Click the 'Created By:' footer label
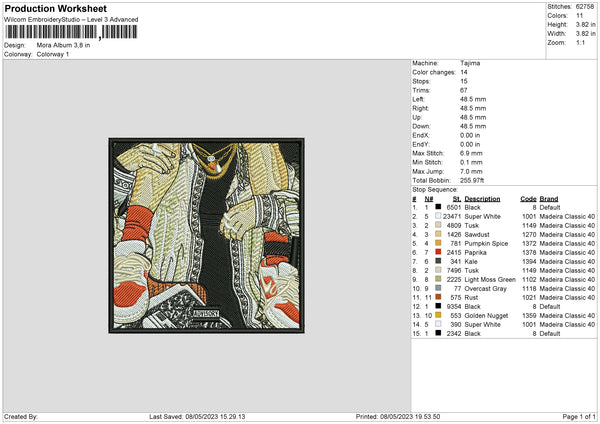This screenshot has width=600, height=424. point(21,417)
